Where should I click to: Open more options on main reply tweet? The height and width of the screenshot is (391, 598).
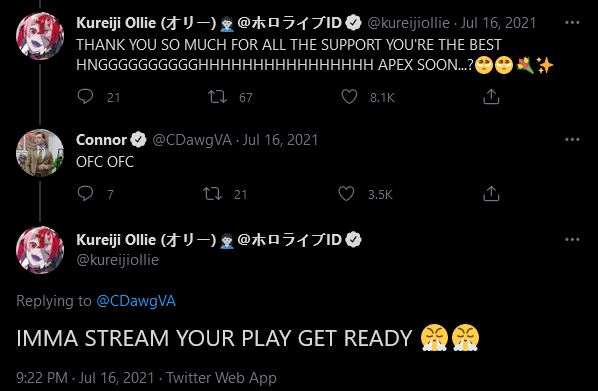572,240
